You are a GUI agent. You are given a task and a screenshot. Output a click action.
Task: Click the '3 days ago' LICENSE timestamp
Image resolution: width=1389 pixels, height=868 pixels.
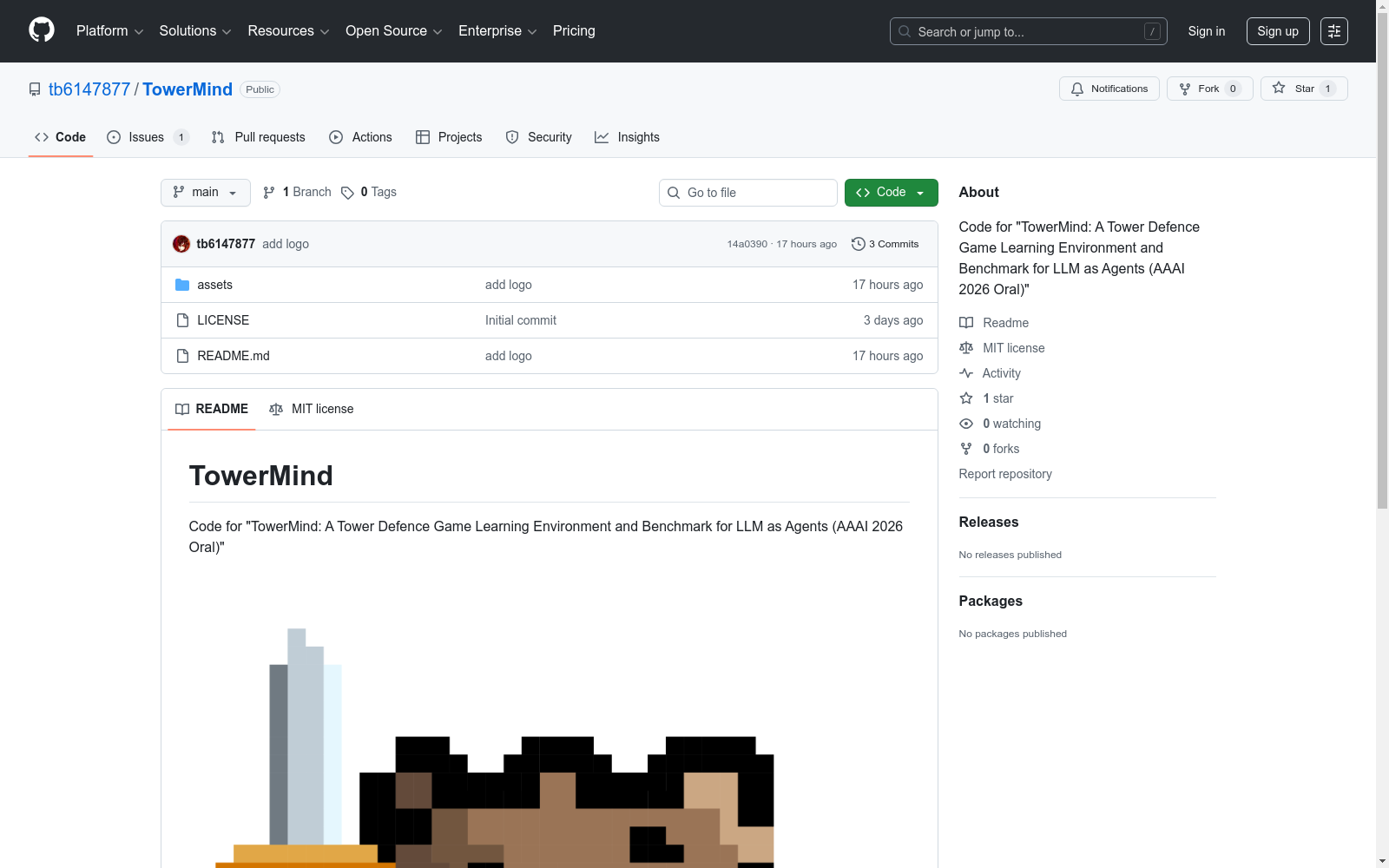pyautogui.click(x=893, y=320)
